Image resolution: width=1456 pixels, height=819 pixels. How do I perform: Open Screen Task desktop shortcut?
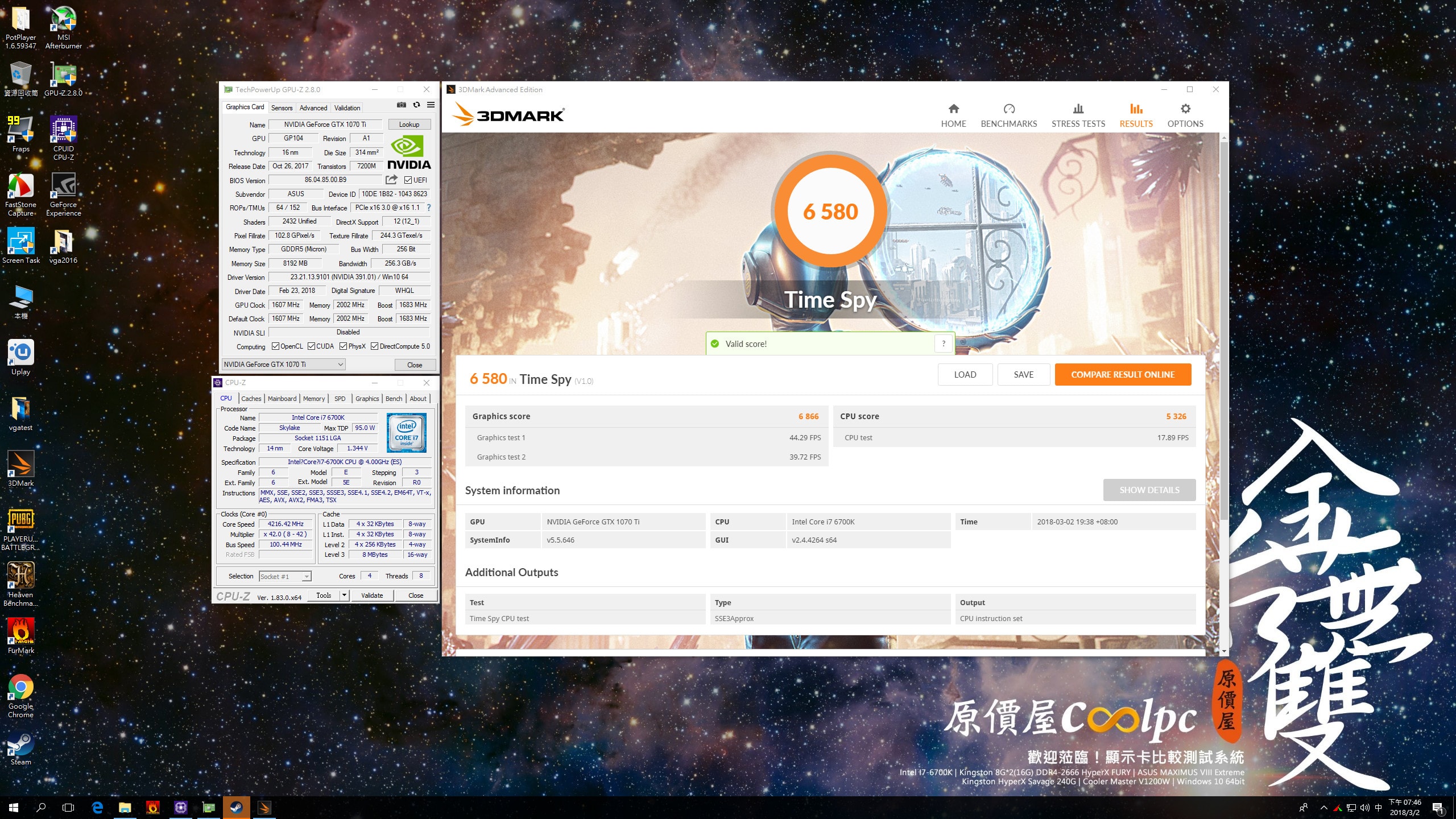[21, 246]
